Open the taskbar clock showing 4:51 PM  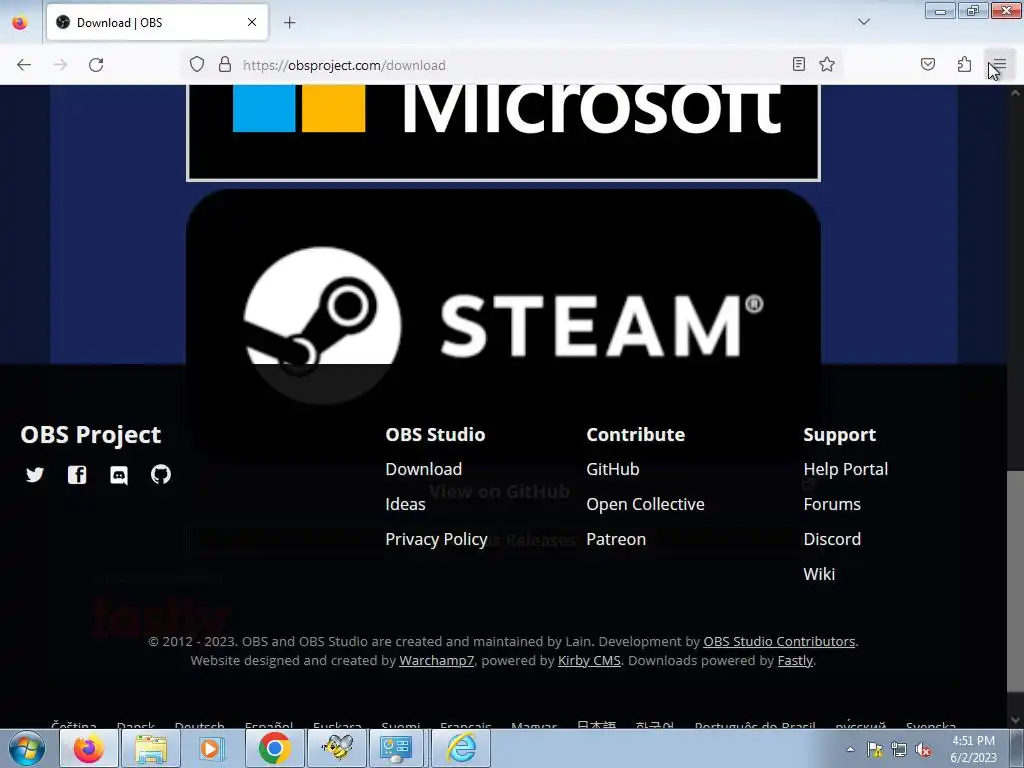(x=973, y=749)
